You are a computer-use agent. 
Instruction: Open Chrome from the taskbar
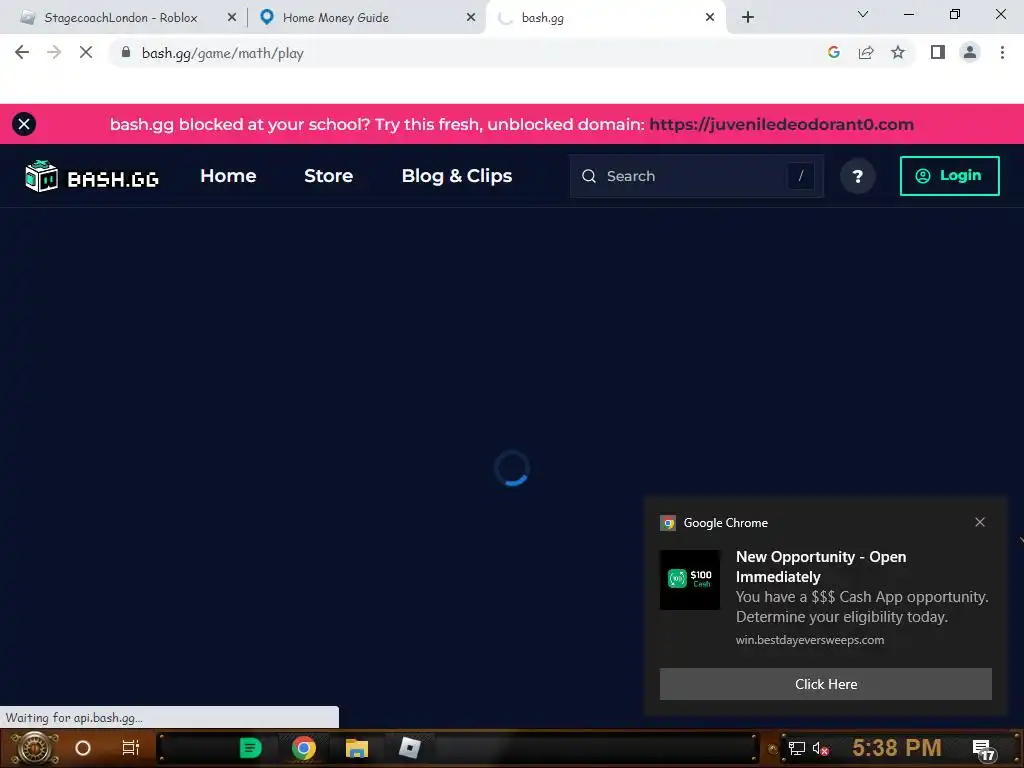(304, 748)
